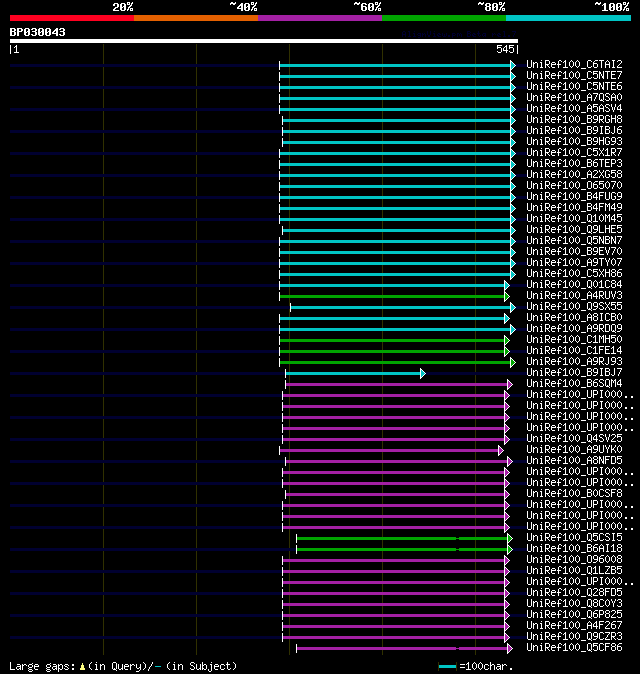
Task: Click the UniRef100_O65070 label
Action: (574, 186)
